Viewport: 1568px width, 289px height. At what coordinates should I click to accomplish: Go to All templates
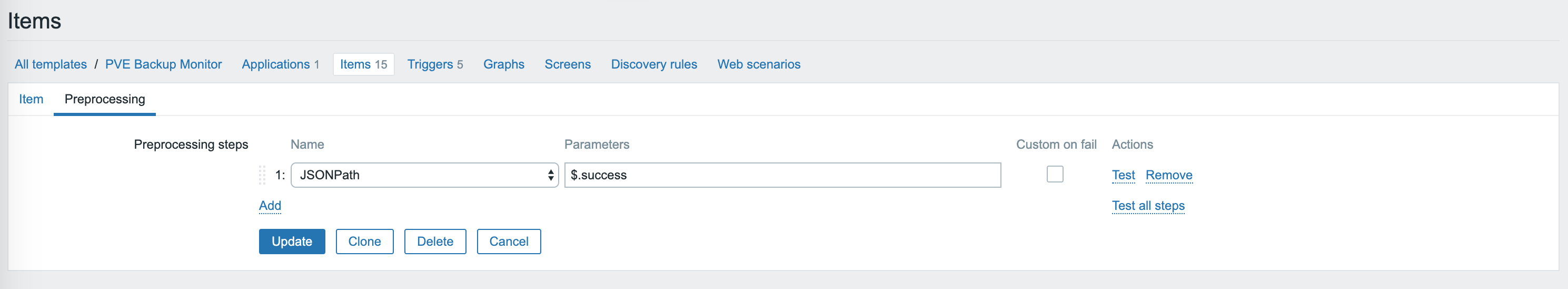click(51, 65)
